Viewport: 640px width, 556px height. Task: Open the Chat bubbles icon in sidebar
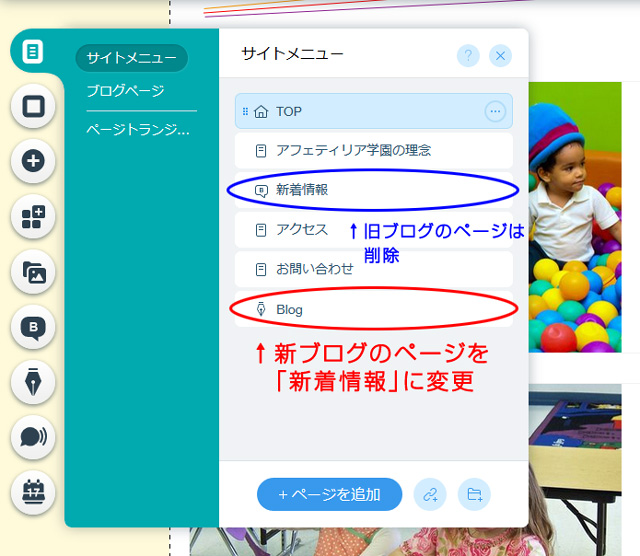[33, 436]
